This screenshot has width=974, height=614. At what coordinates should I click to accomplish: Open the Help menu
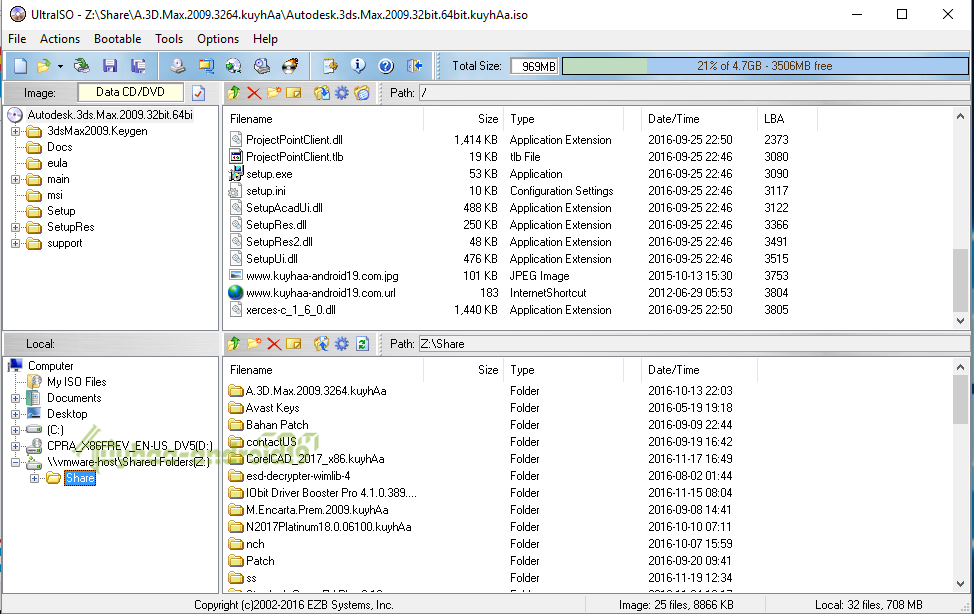click(x=265, y=39)
